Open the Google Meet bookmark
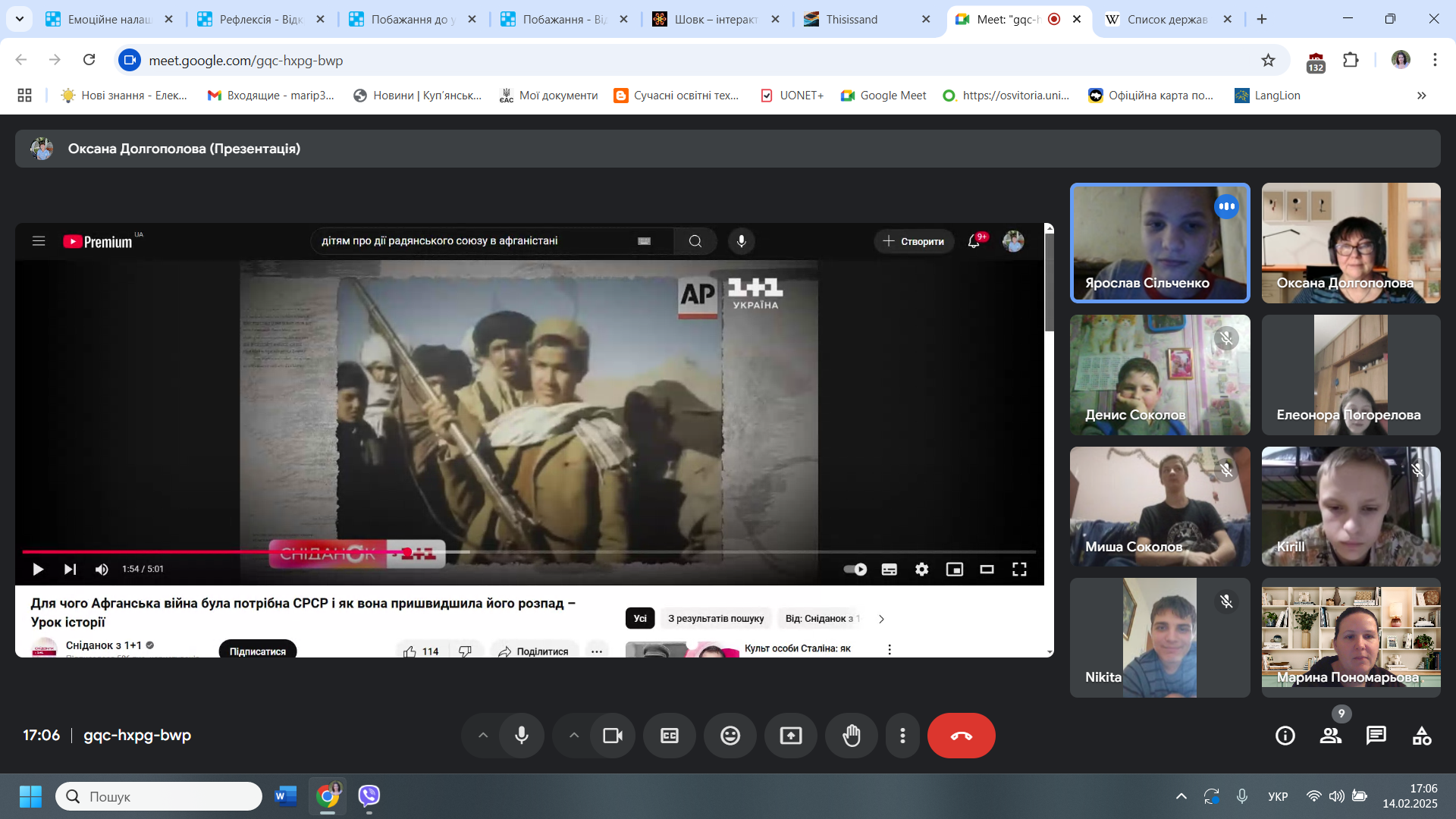1456x819 pixels. (x=883, y=96)
